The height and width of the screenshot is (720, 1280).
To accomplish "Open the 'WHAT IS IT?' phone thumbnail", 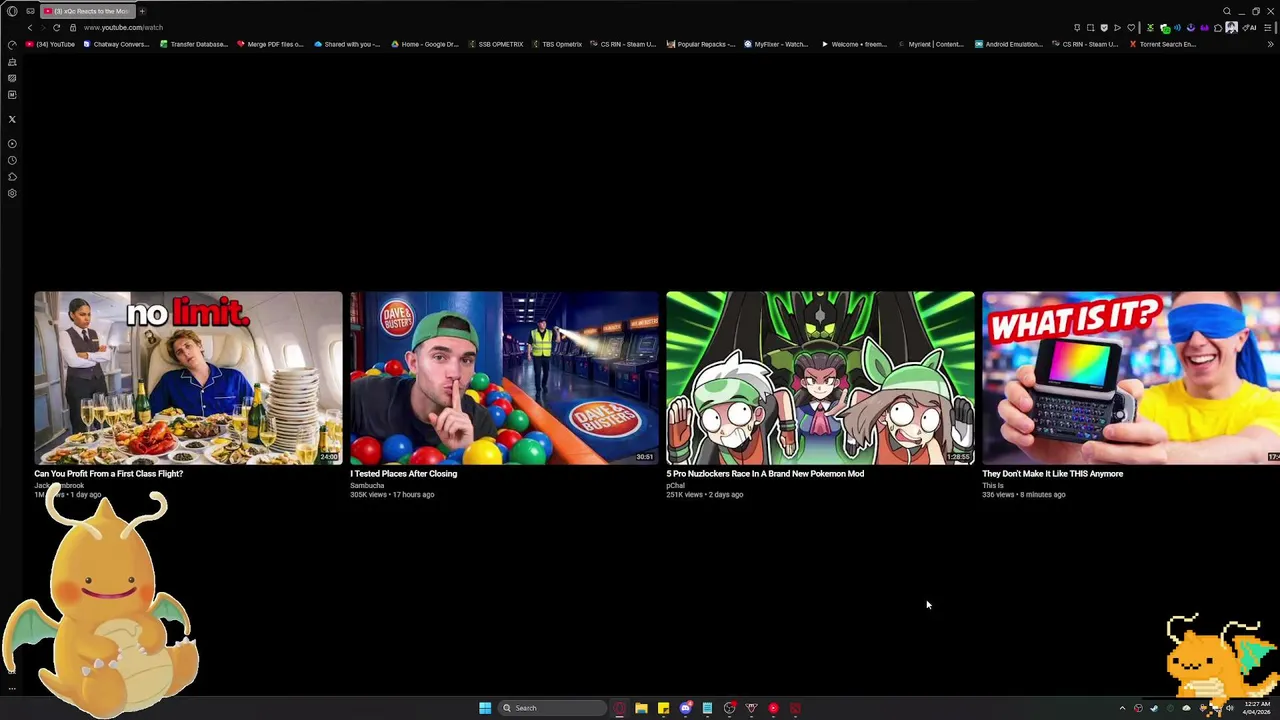I will point(1131,378).
